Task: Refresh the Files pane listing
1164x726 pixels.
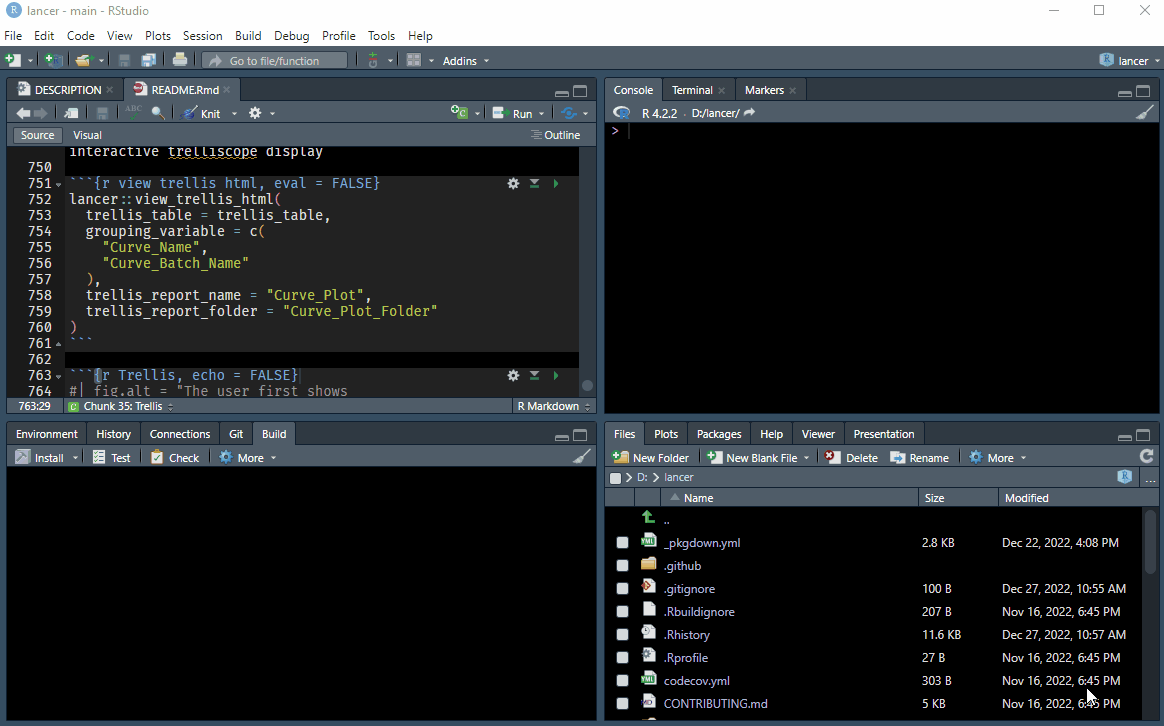Action: [1146, 457]
